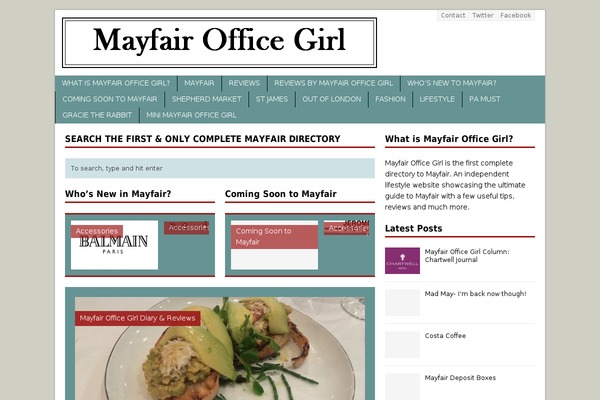Select the Fashion menu item
600x400 pixels.
point(390,99)
